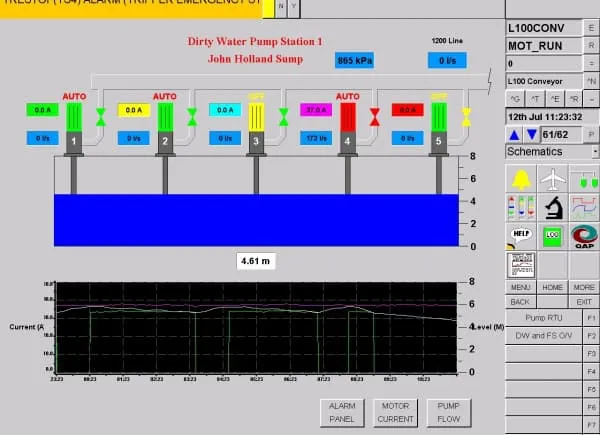The height and width of the screenshot is (435, 600).
Task: Open the microscope diagnostics icon
Action: tap(553, 208)
